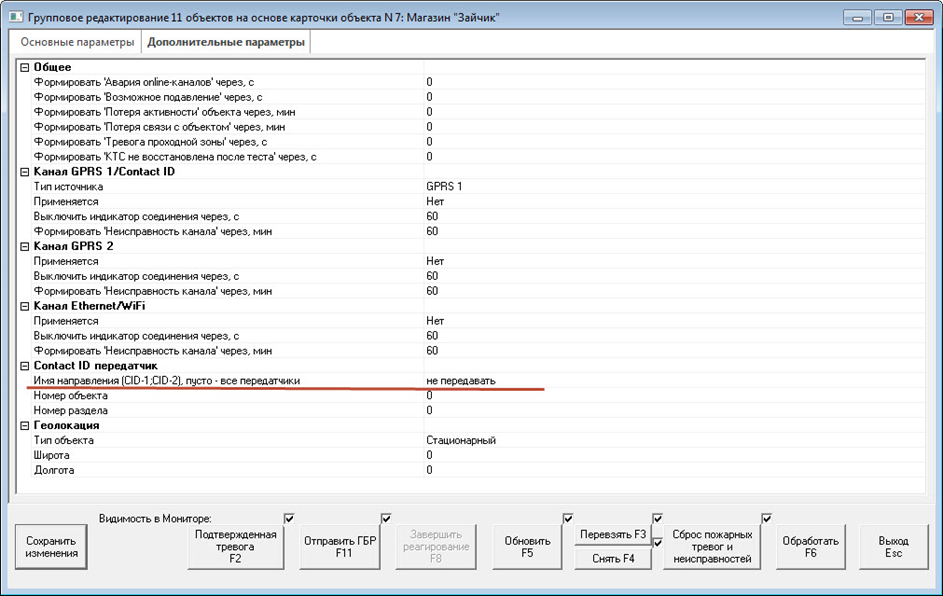
Task: Collapse the Канал Ethernet/WiFi section
Action: (25, 306)
